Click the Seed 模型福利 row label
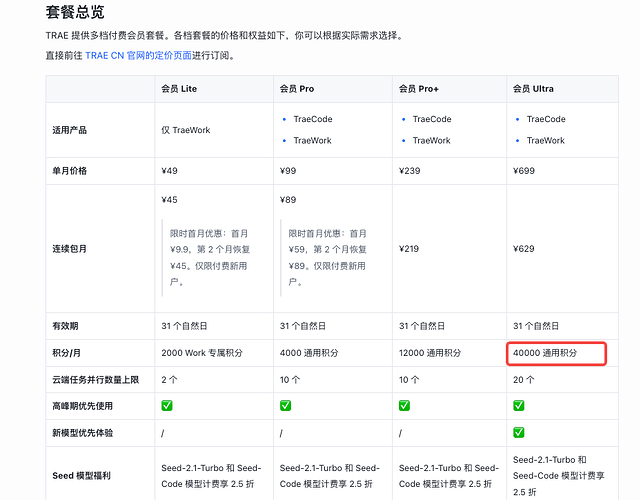 click(x=81, y=476)
